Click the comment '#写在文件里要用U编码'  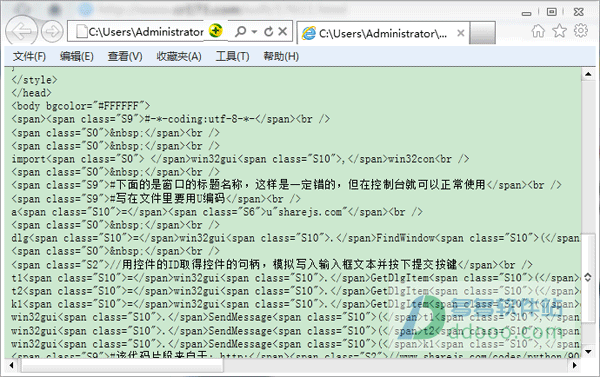[x=168, y=198]
